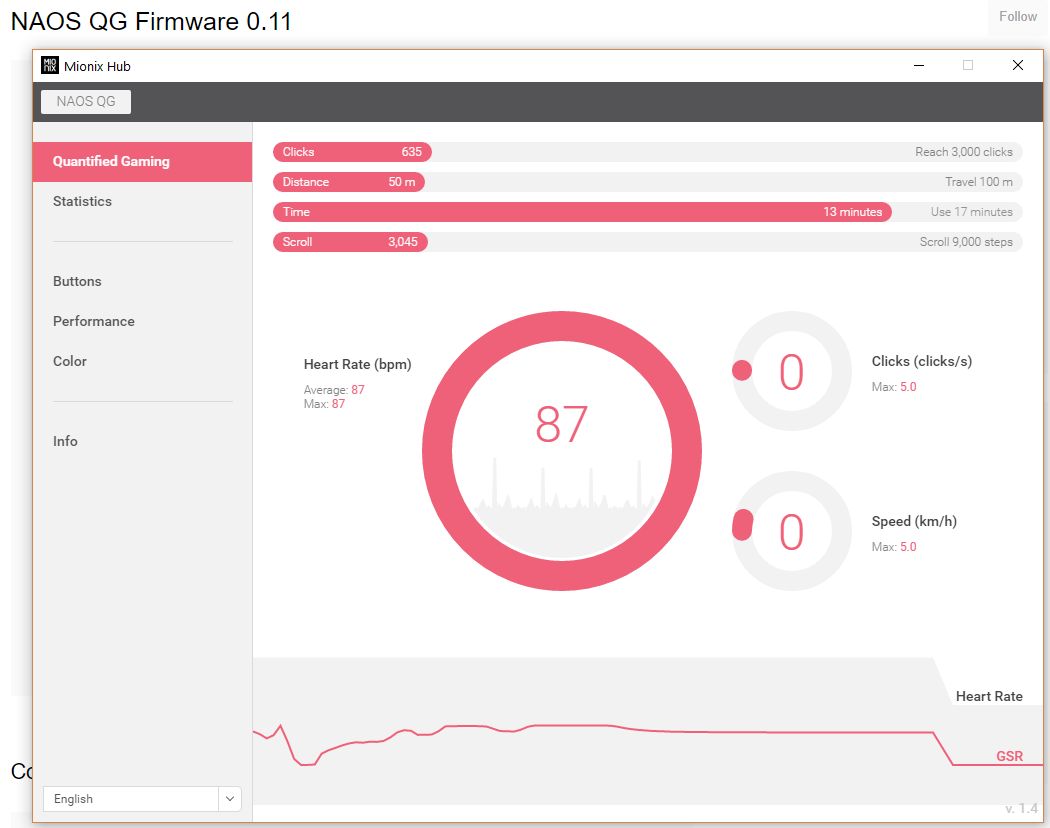
Task: Maximize the Mionix Hub window
Action: (x=968, y=65)
